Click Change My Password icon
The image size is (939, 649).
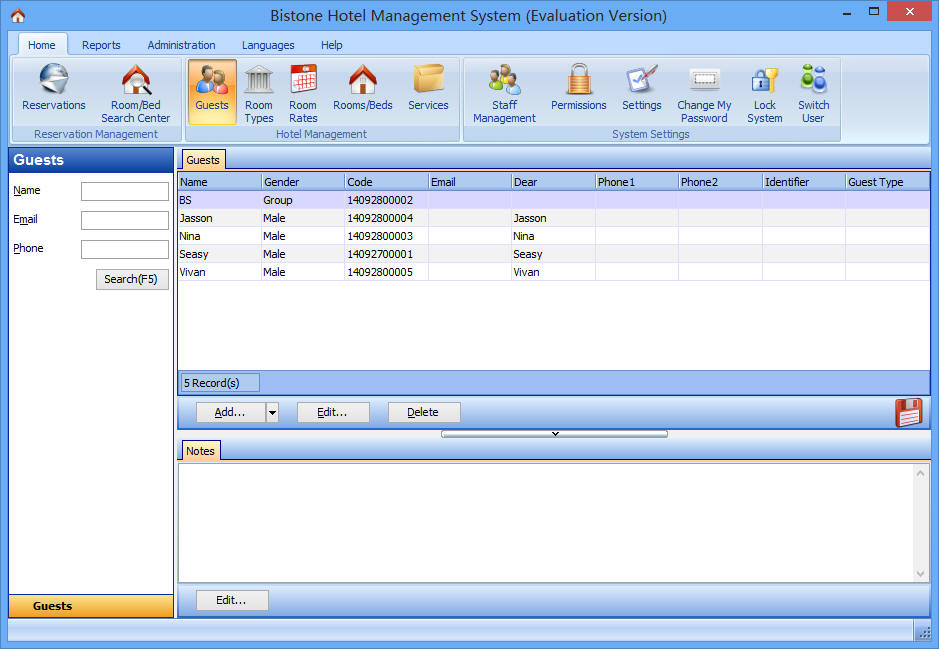click(704, 93)
